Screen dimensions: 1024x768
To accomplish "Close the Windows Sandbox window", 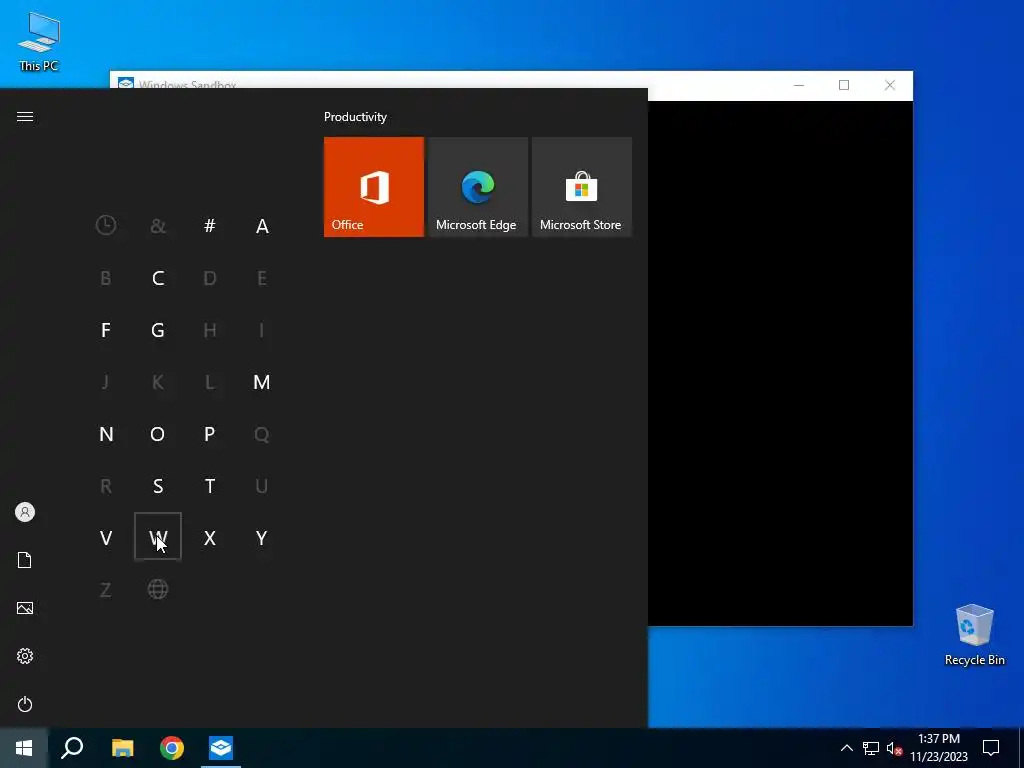I will pos(889,86).
